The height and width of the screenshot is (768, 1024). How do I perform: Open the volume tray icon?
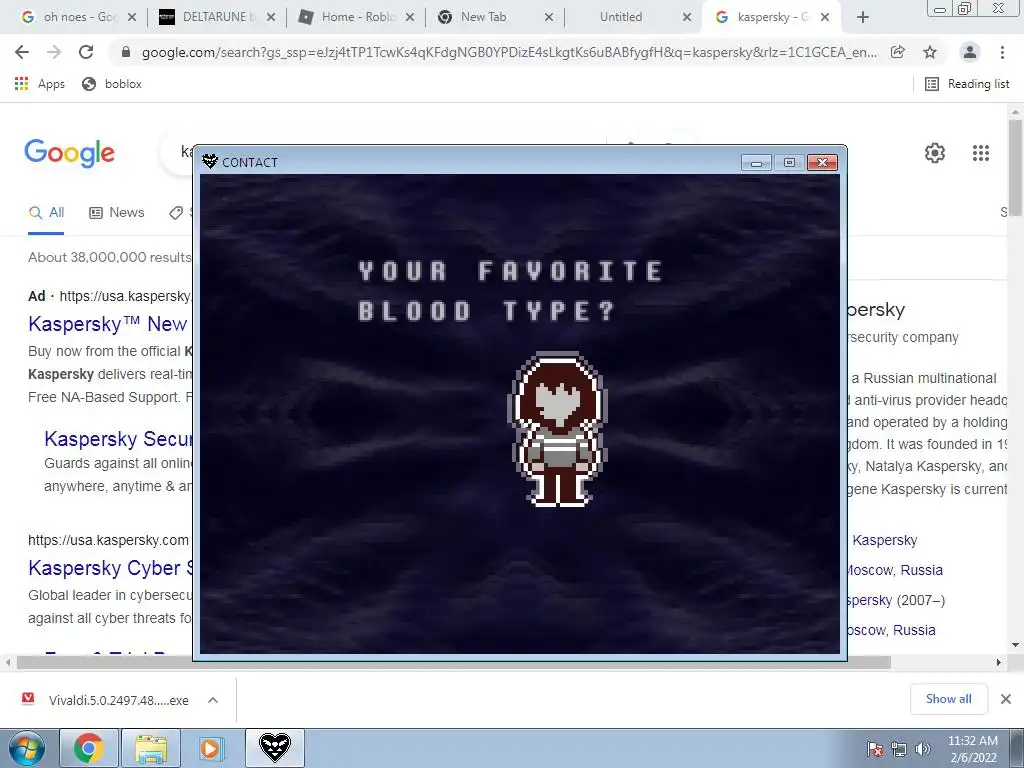point(923,749)
